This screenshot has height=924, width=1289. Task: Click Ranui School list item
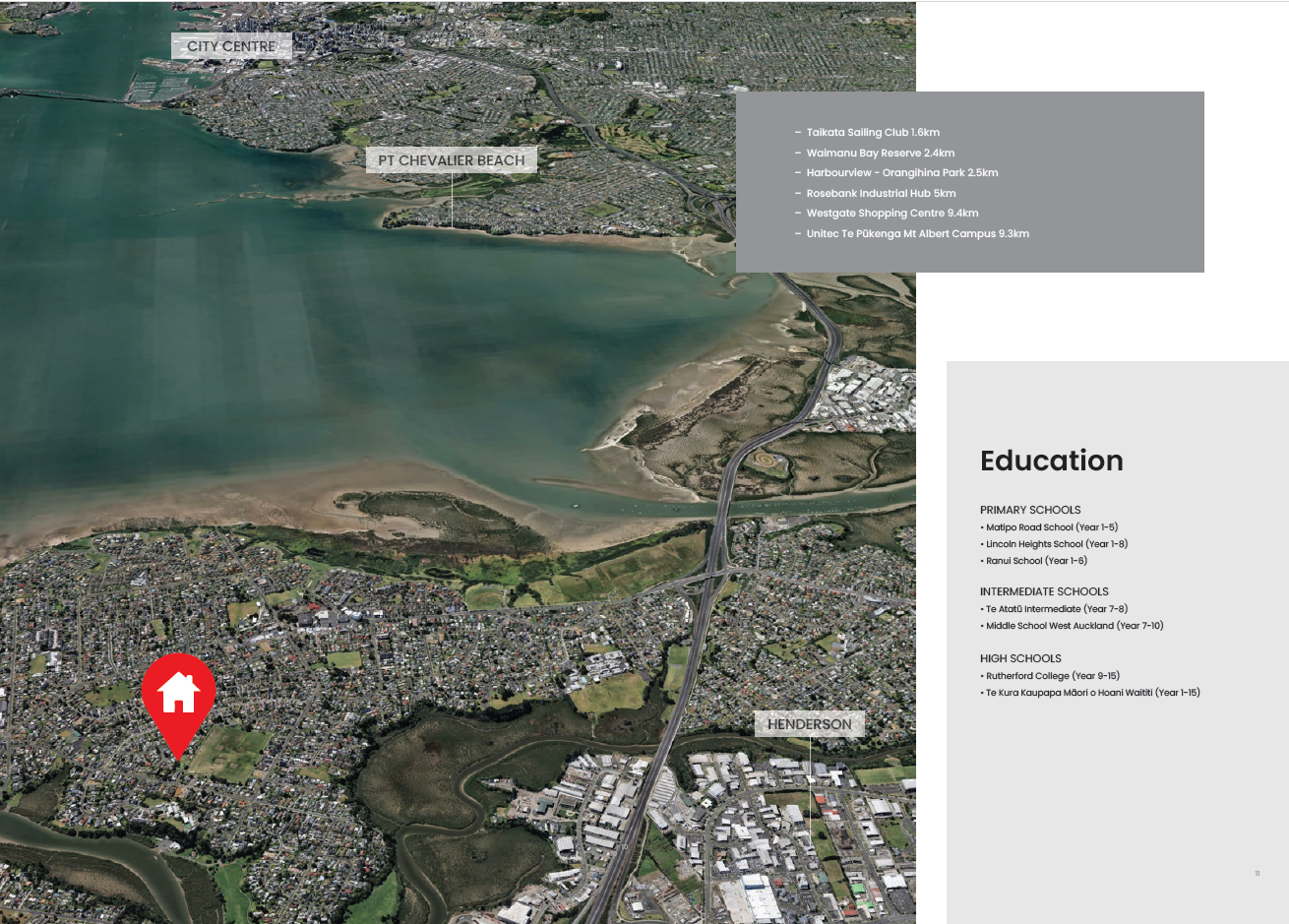(1036, 561)
